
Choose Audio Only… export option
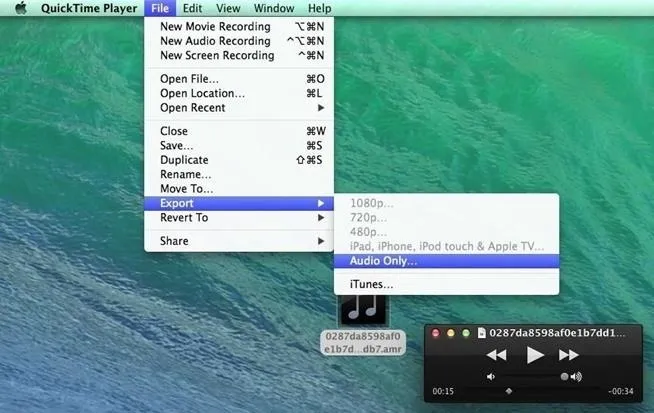click(446, 261)
